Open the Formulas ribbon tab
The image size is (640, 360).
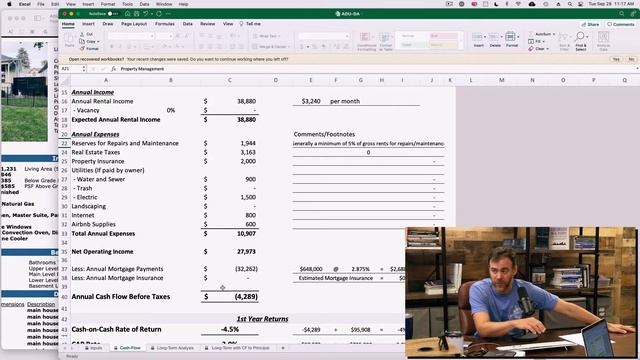coord(165,24)
